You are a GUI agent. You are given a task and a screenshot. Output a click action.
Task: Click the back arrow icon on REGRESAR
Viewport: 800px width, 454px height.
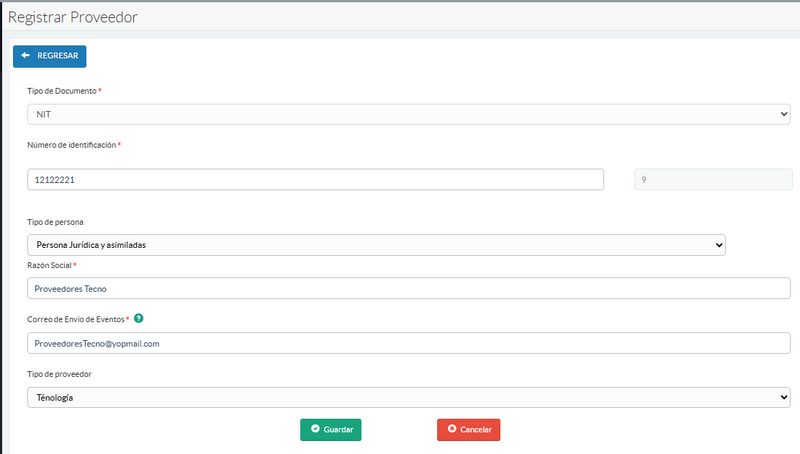coord(25,56)
